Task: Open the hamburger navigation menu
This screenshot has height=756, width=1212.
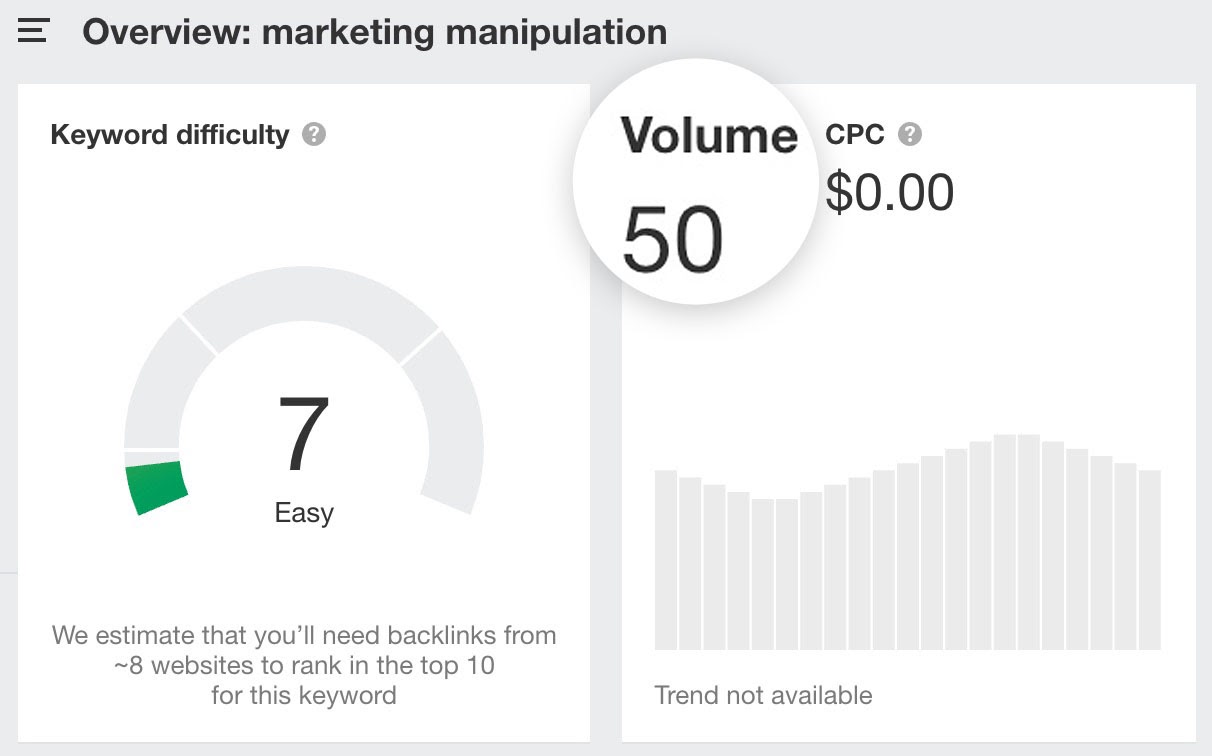Action: (31, 31)
